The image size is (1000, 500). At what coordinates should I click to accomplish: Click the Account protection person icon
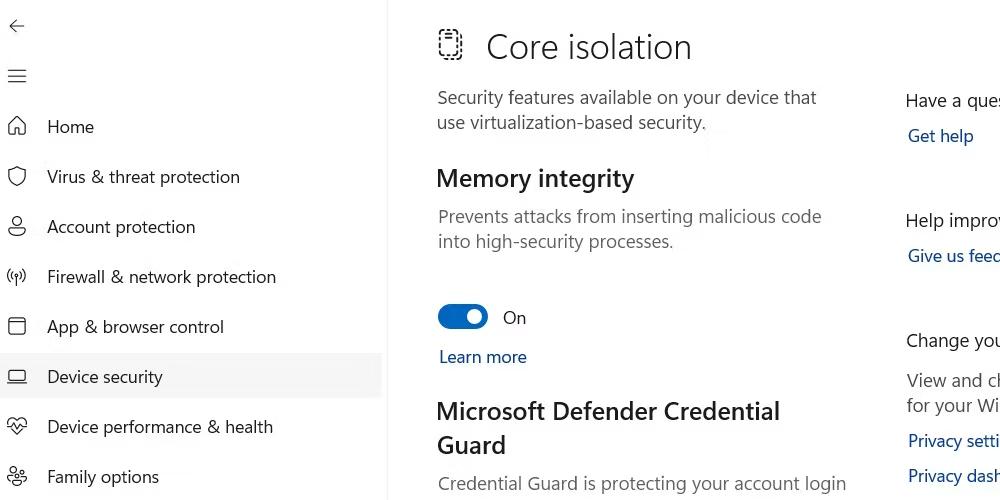(x=17, y=226)
